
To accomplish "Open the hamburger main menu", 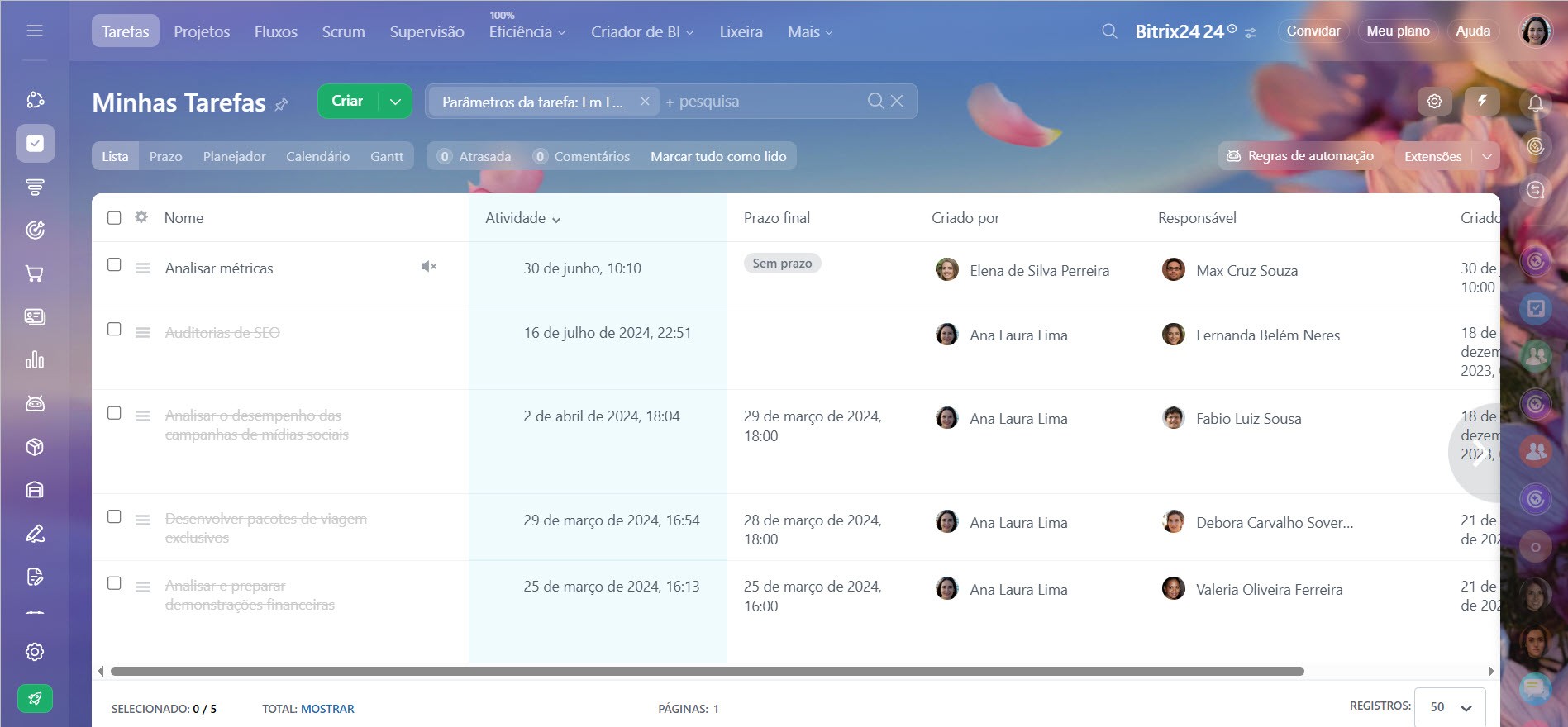I will (35, 31).
